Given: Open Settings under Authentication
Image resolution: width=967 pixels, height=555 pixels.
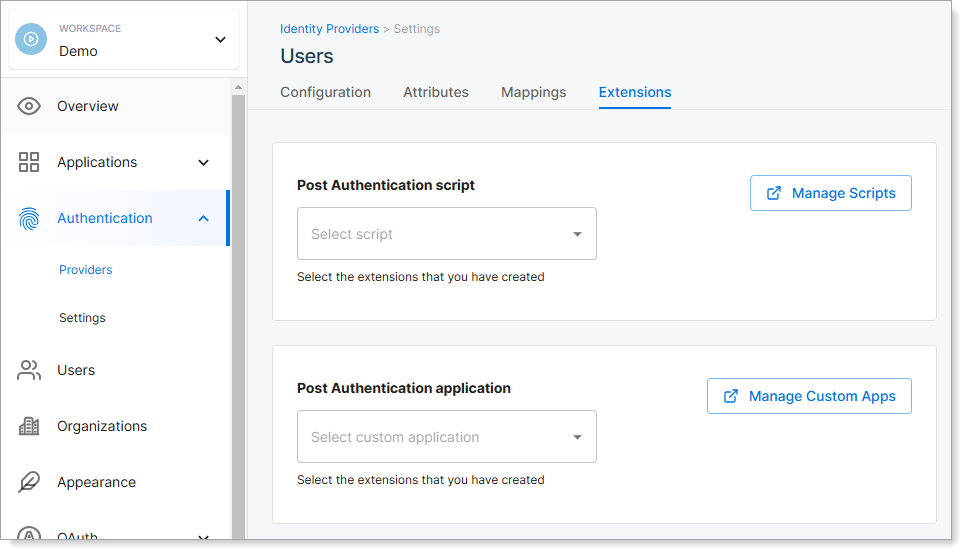Looking at the screenshot, I should click(82, 318).
